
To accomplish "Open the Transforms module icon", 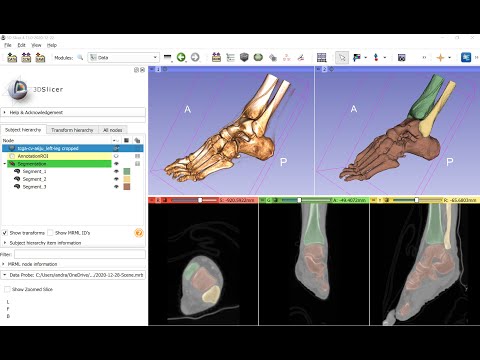I will coord(273,58).
